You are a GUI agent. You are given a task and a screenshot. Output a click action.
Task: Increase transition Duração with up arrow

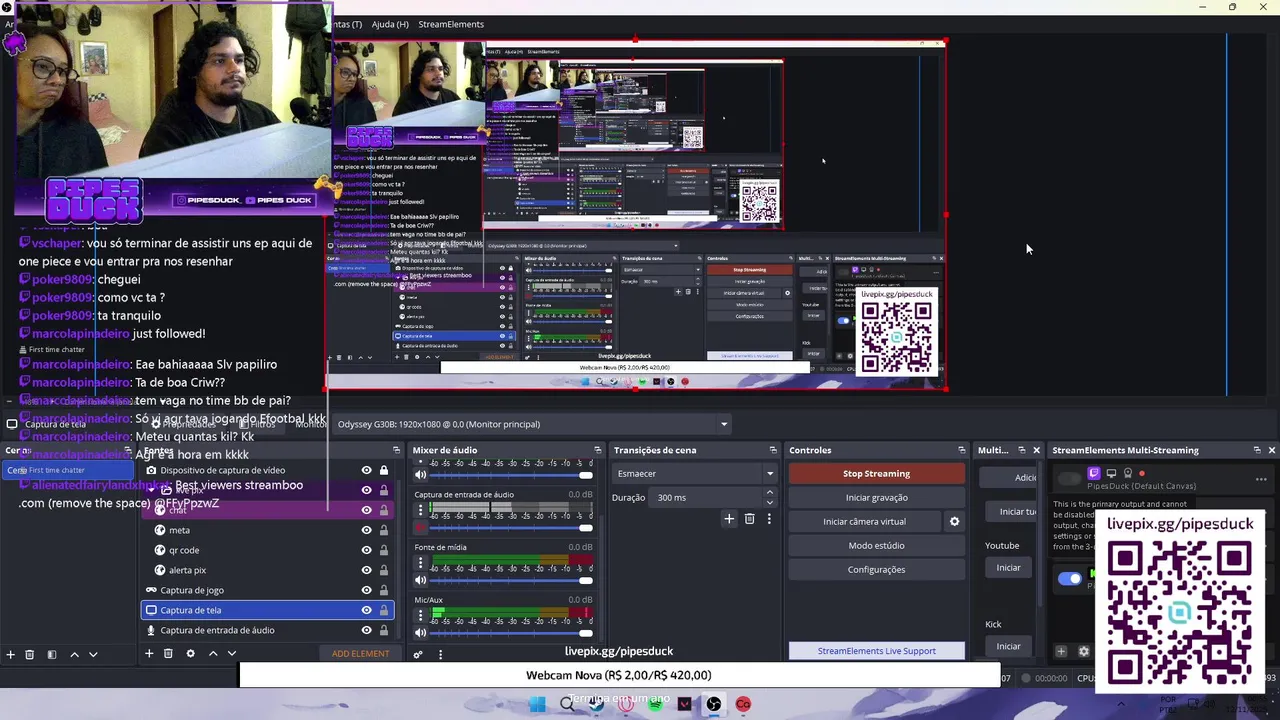(x=769, y=493)
